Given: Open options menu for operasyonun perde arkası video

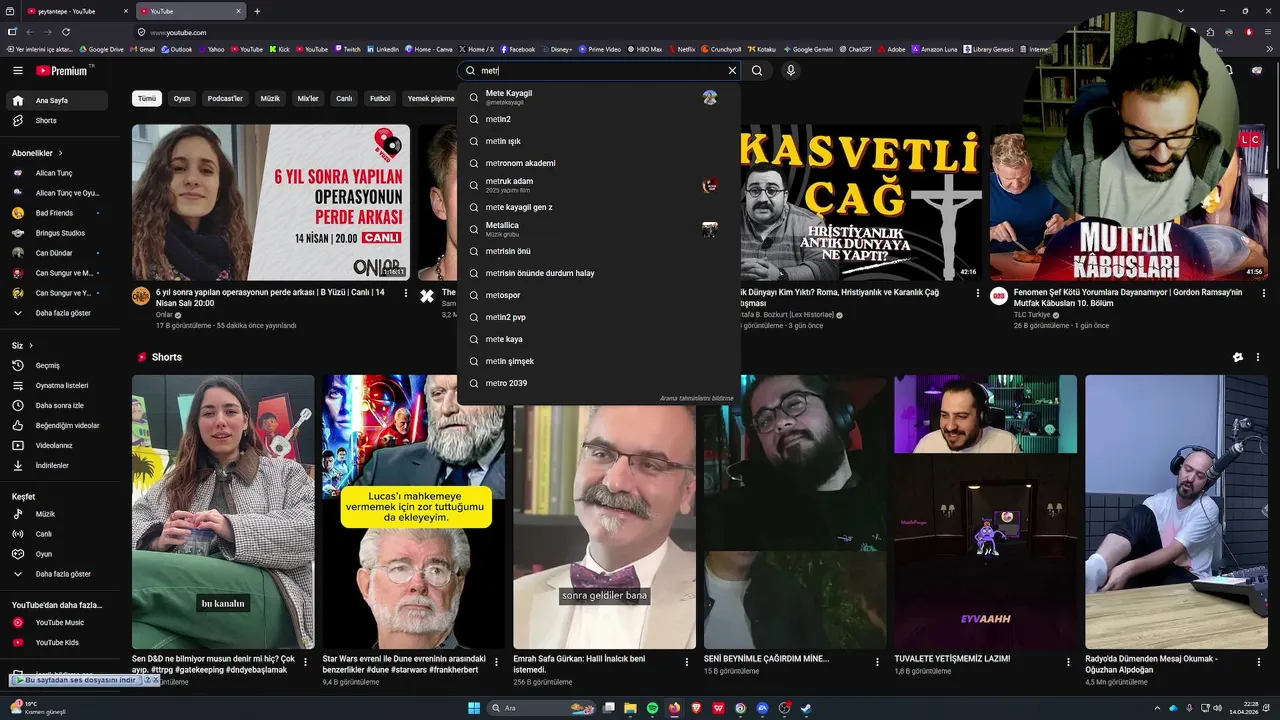Looking at the screenshot, I should click(405, 293).
